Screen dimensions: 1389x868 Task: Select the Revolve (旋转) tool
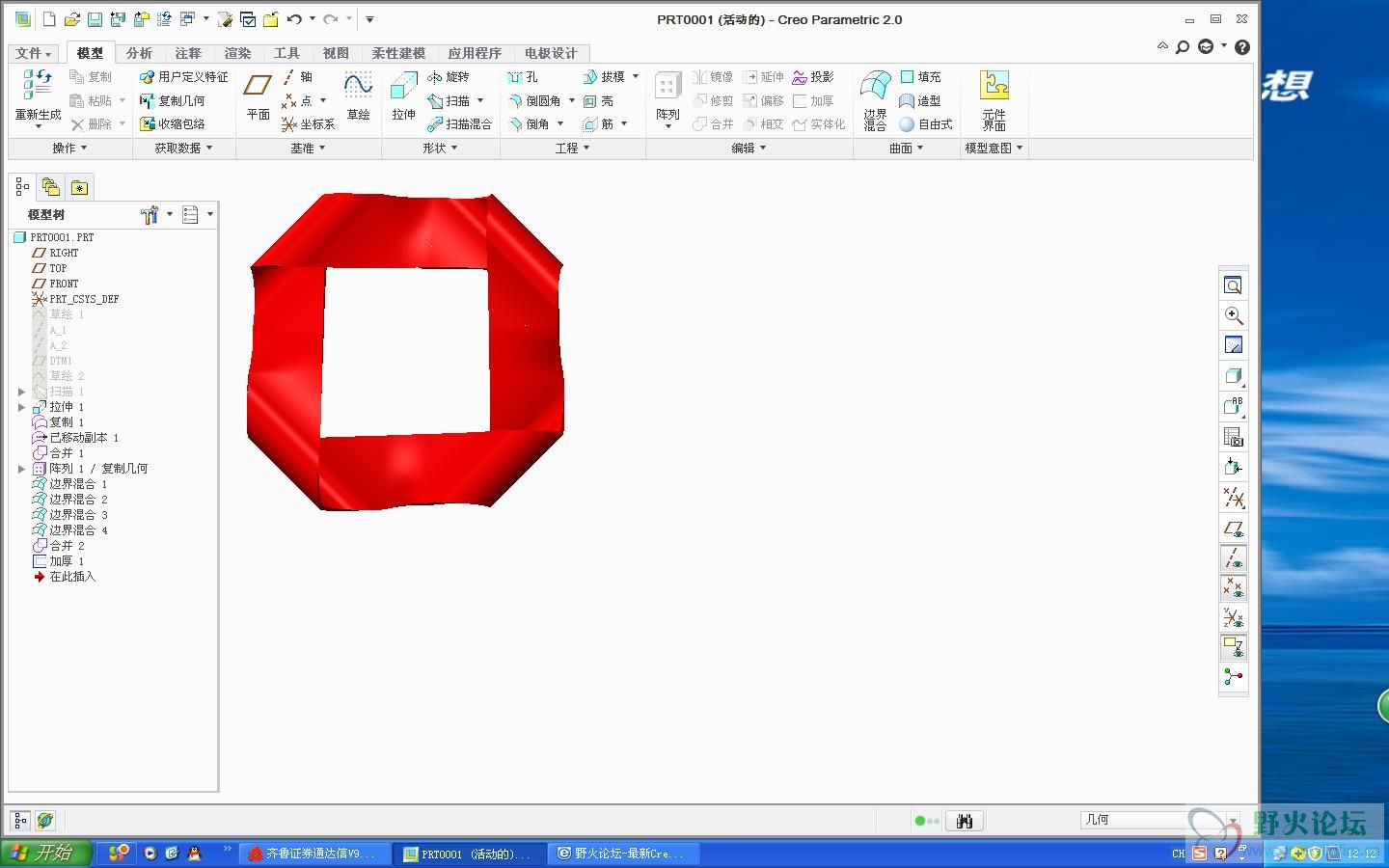[x=449, y=77]
